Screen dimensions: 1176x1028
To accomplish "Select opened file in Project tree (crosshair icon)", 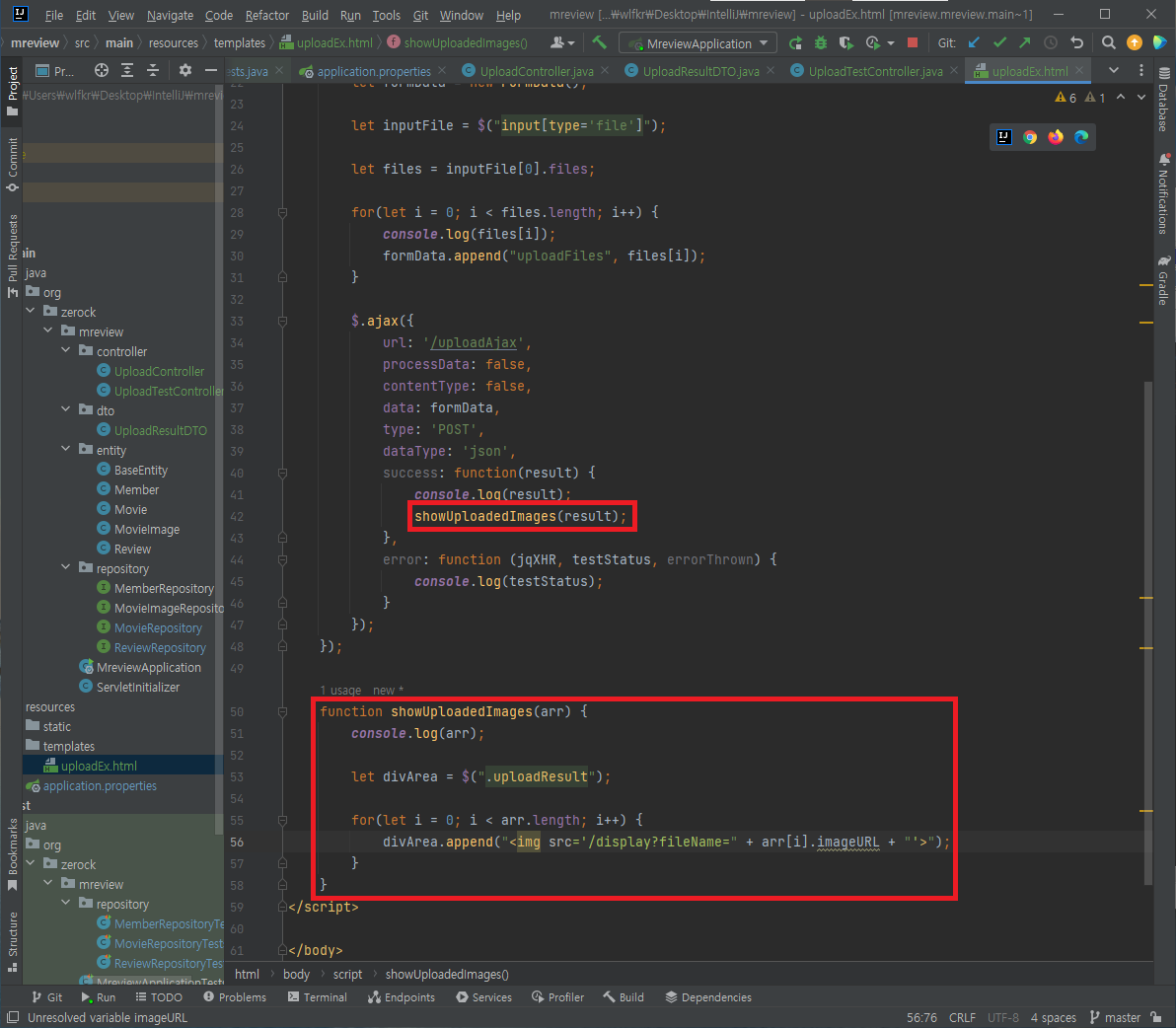I will point(102,70).
